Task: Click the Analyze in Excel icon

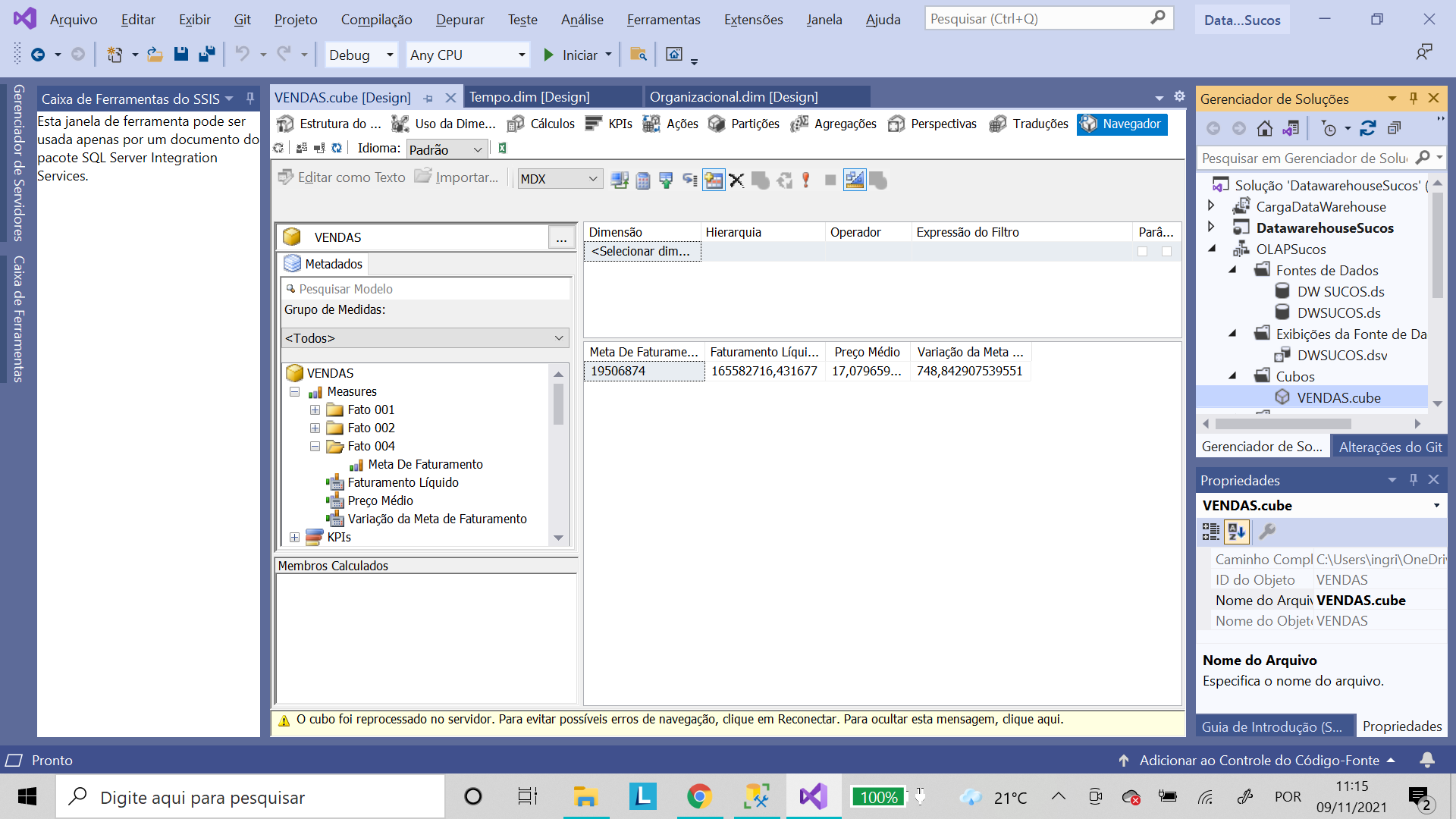Action: click(x=502, y=148)
